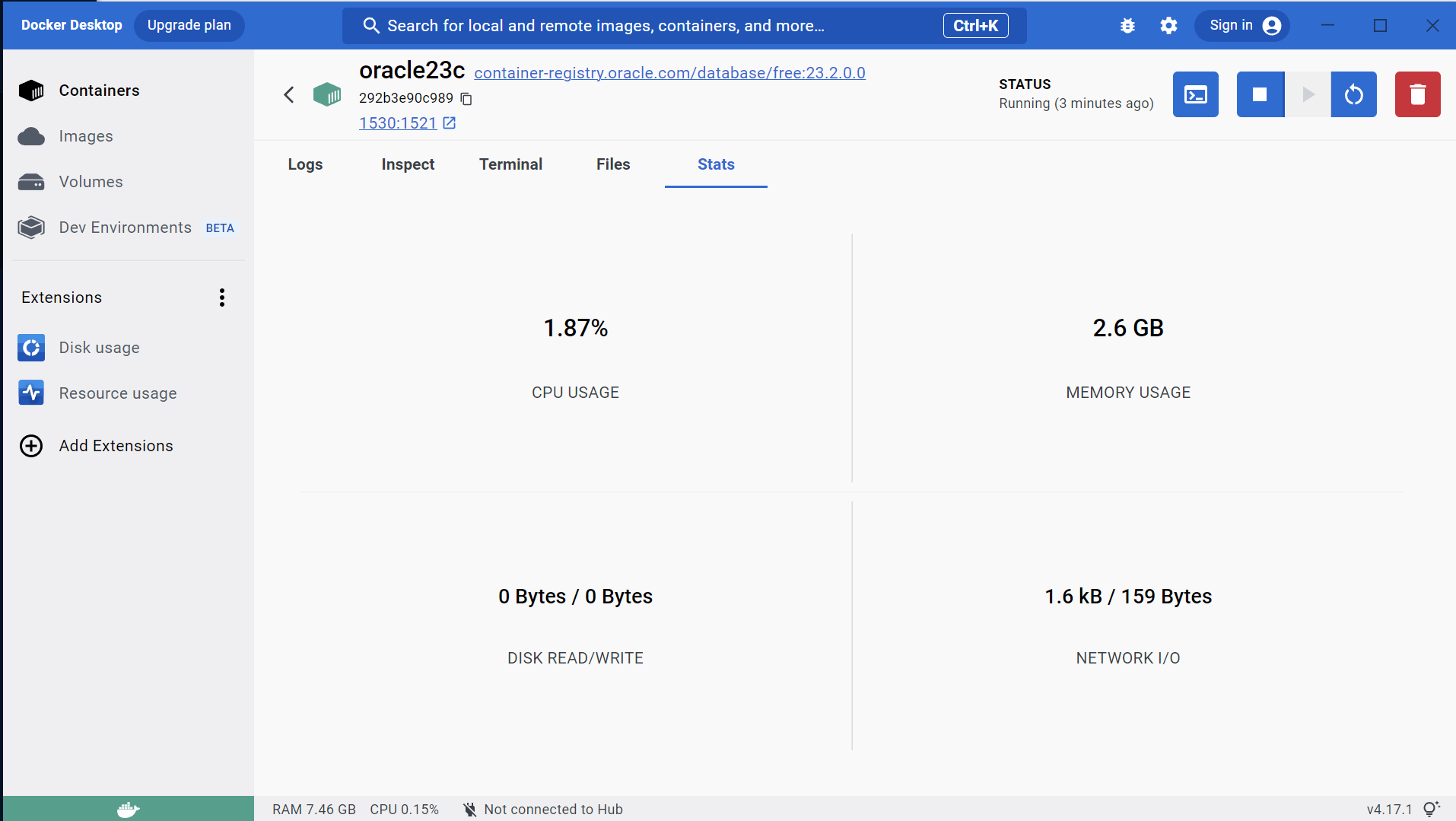The image size is (1456, 821).
Task: Click the 1.87% CPU usage value
Action: click(x=576, y=328)
